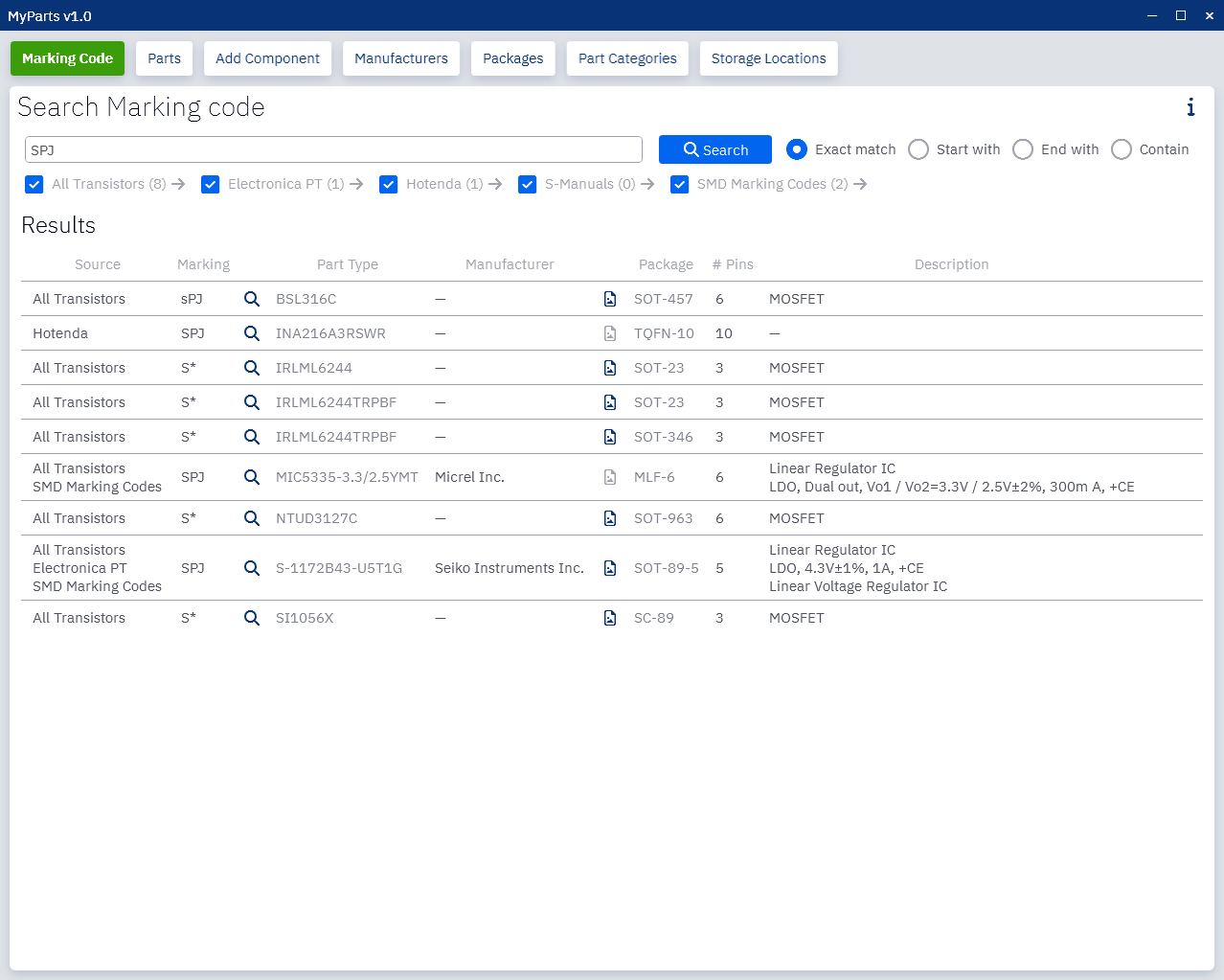Screen dimensions: 1224x980
Task: Click the part type text INA216A3RSWR
Action: [330, 333]
